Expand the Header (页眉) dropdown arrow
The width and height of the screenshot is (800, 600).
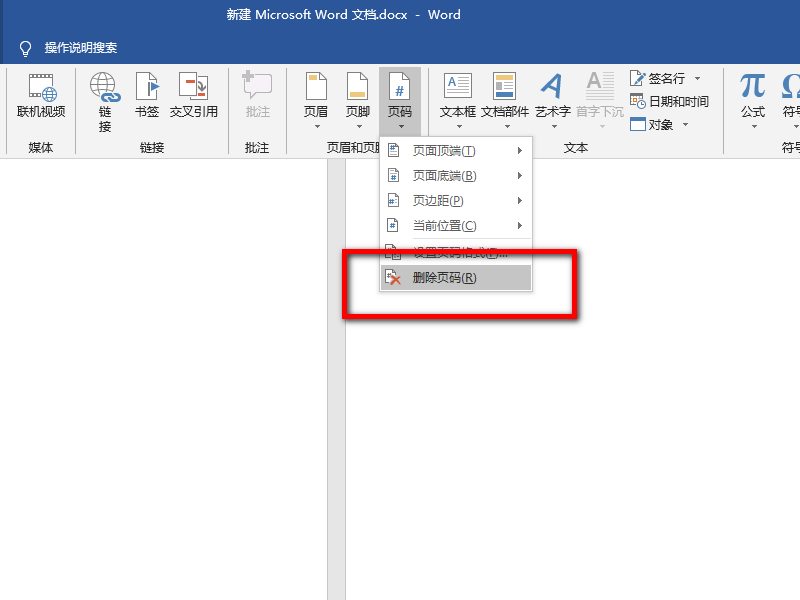tap(317, 127)
